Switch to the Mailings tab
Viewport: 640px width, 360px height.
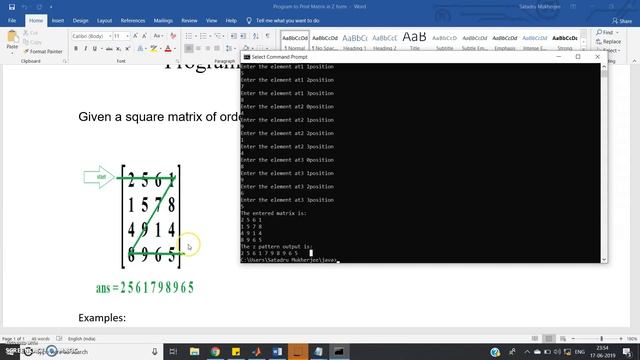point(163,20)
